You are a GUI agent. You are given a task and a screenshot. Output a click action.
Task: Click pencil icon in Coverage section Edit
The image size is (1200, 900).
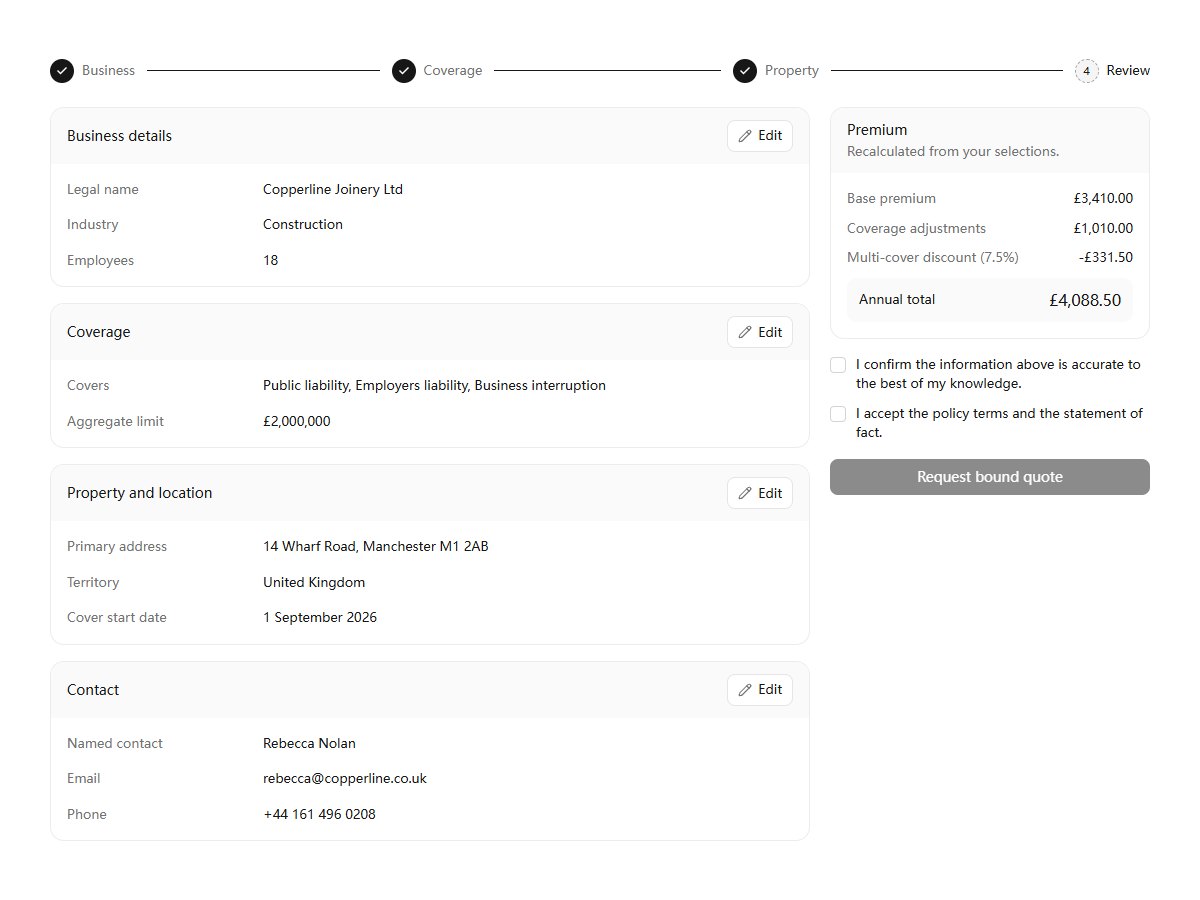745,332
